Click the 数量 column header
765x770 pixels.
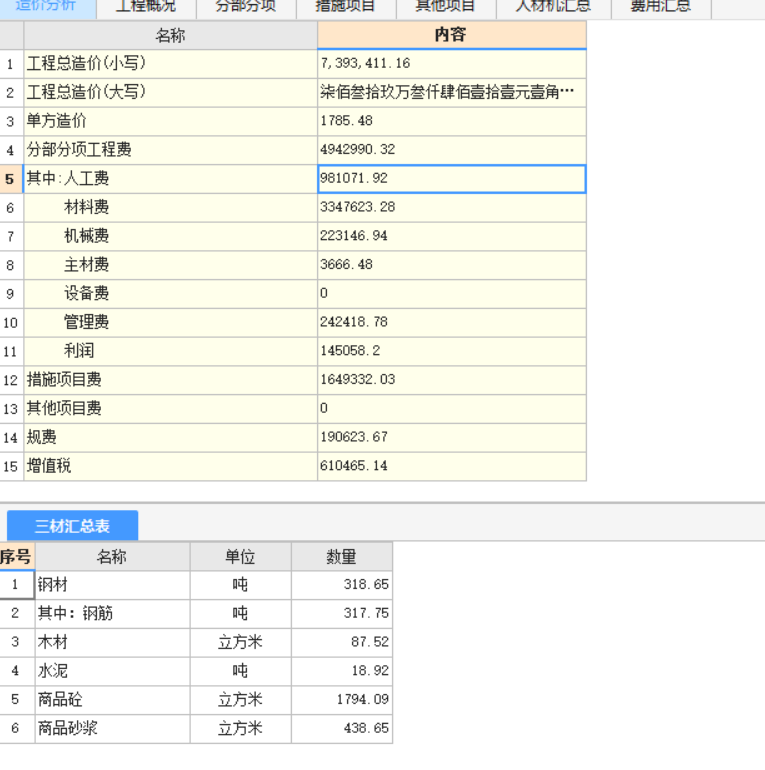click(x=342, y=557)
